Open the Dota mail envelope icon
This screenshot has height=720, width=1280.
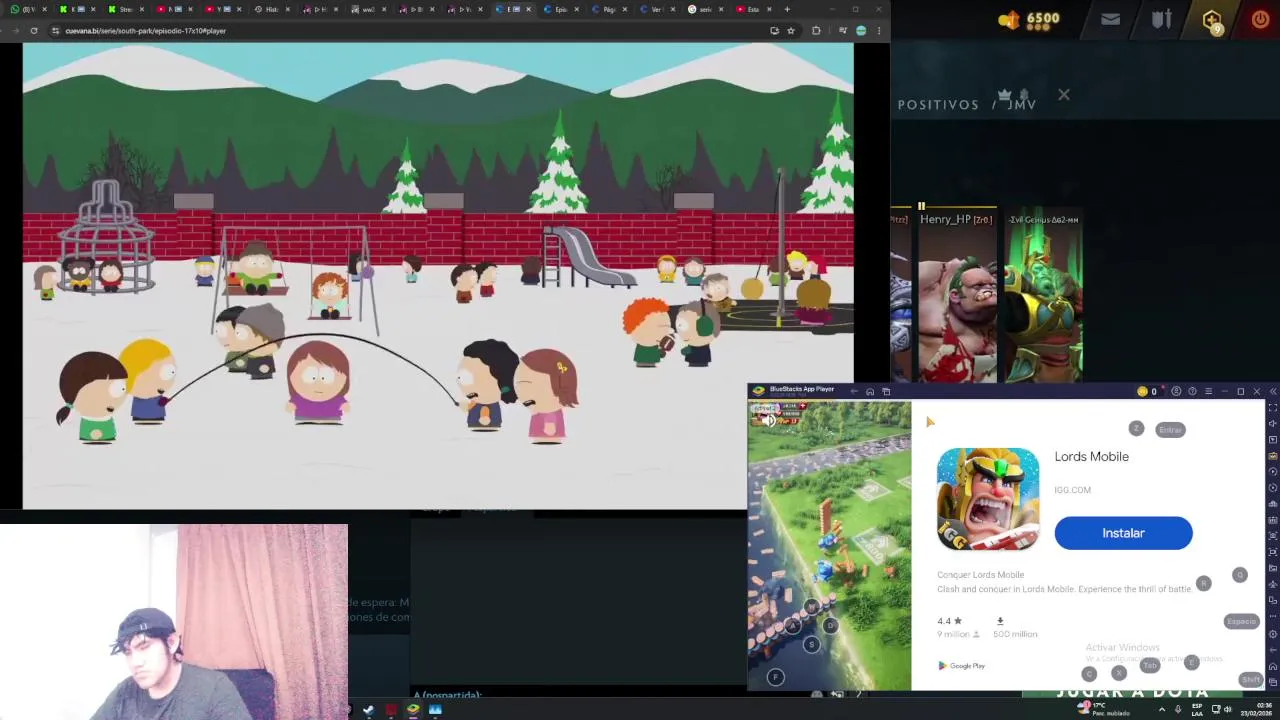(1110, 19)
